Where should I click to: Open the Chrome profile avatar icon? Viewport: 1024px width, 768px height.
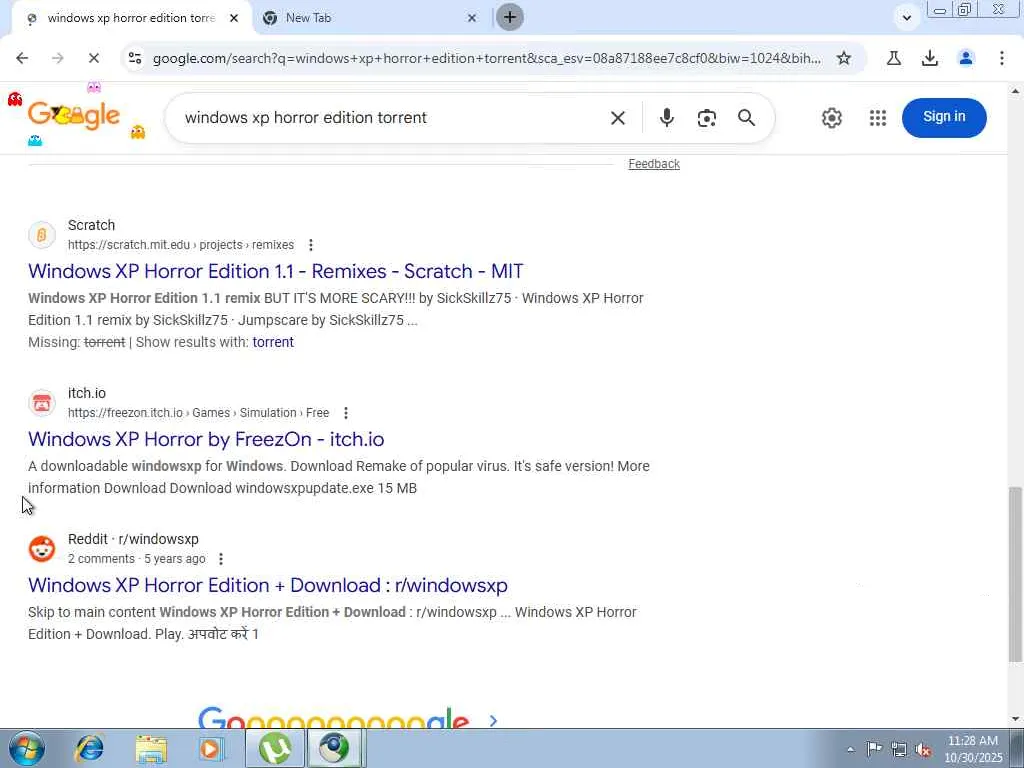pyautogui.click(x=966, y=58)
